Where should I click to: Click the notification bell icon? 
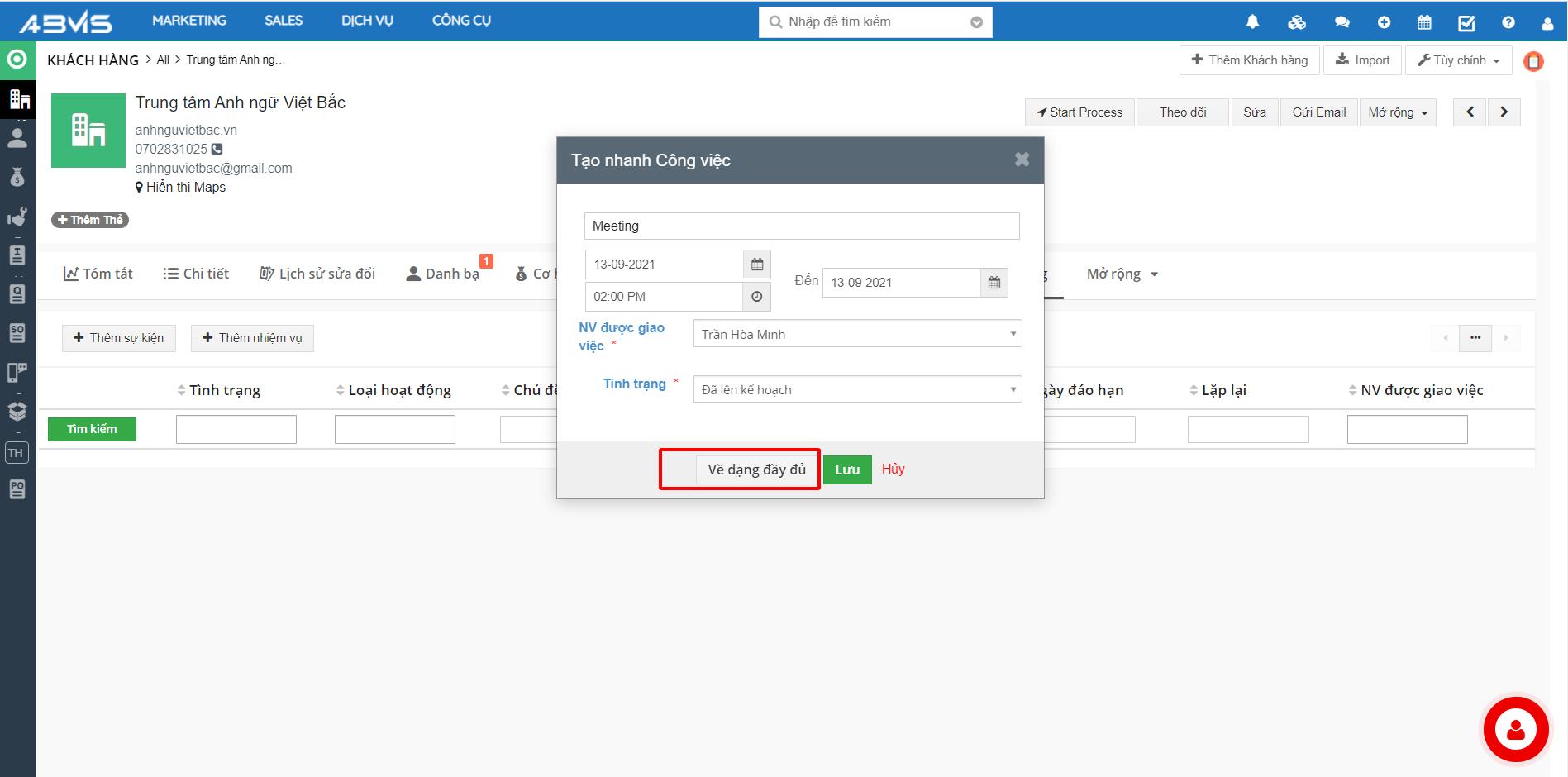click(1252, 22)
